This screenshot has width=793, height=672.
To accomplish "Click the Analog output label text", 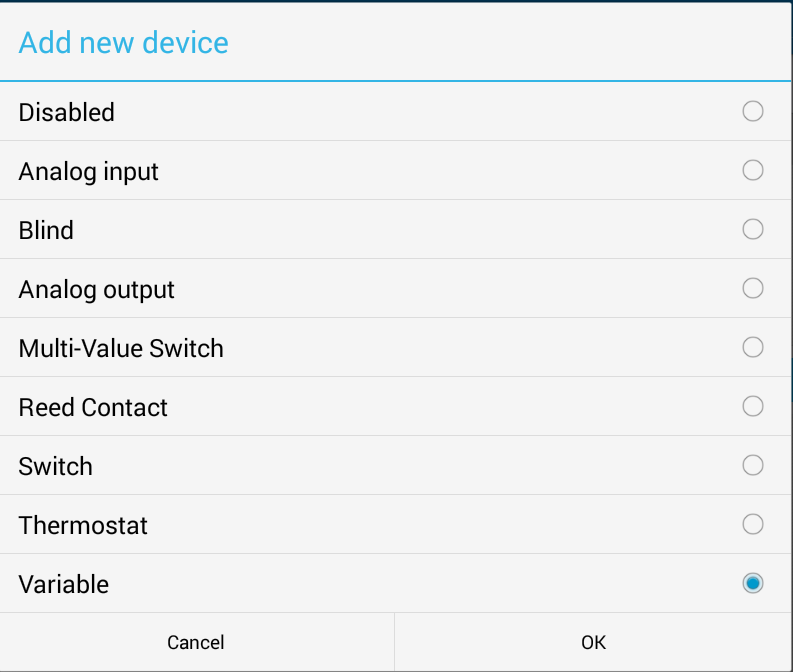I will [97, 289].
